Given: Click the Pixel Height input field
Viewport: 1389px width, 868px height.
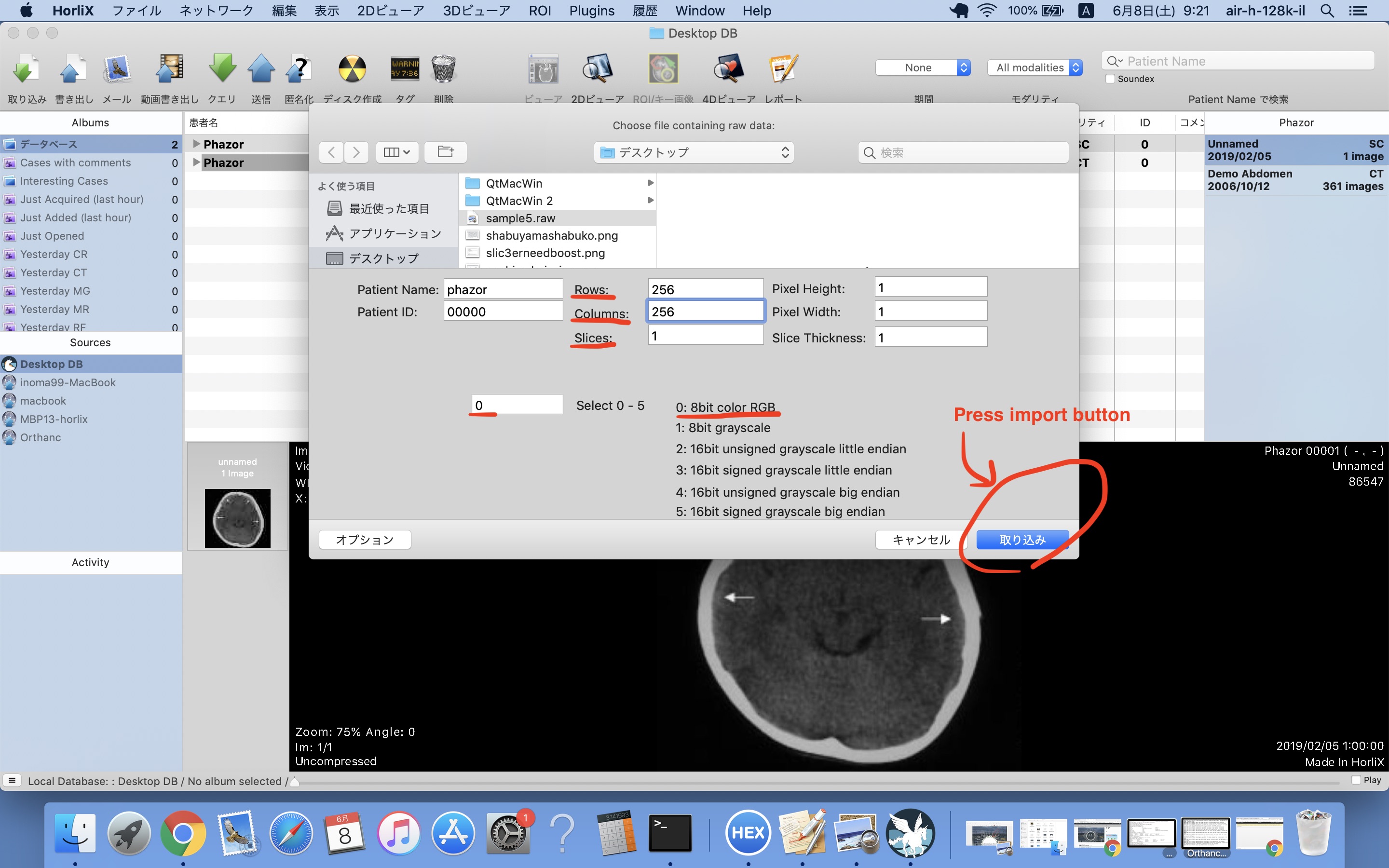Looking at the screenshot, I should (x=930, y=287).
